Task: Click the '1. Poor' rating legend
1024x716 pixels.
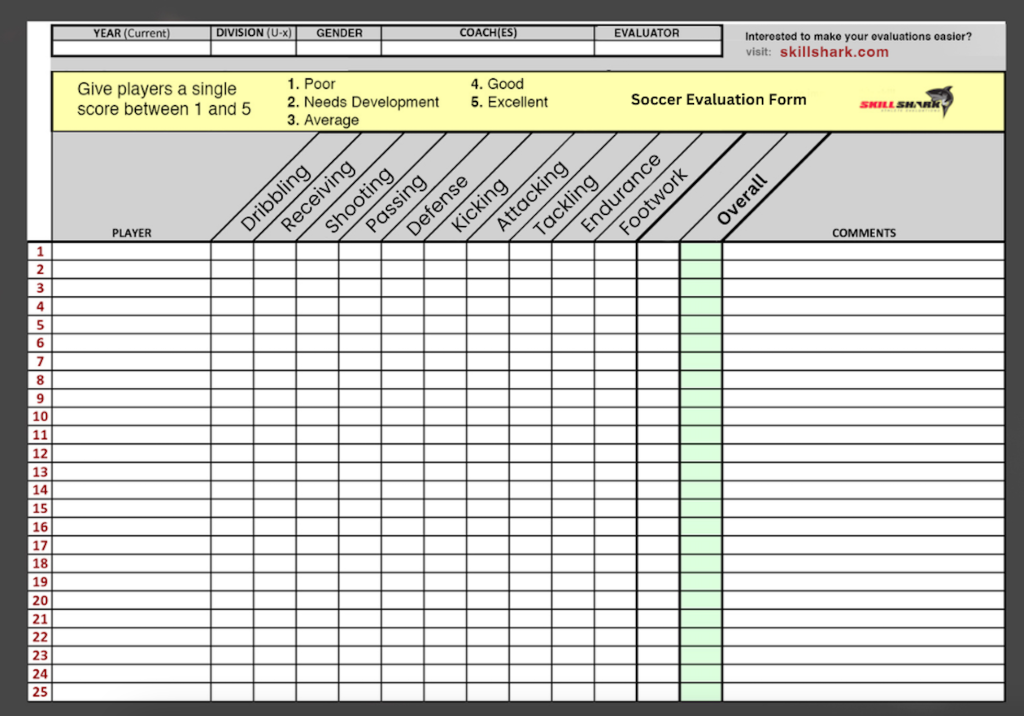Action: point(312,84)
